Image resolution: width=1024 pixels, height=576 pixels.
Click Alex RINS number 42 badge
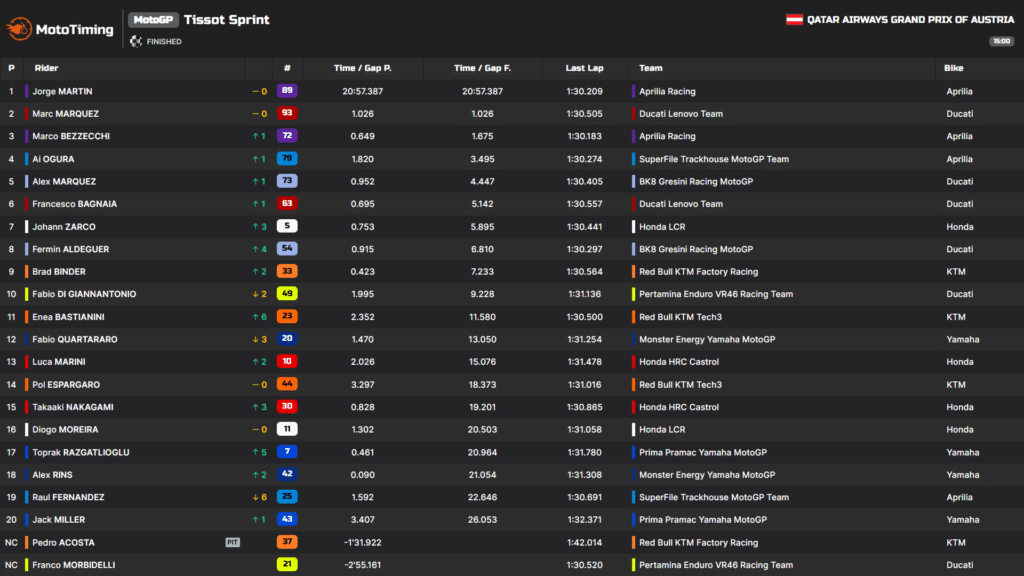(287, 474)
